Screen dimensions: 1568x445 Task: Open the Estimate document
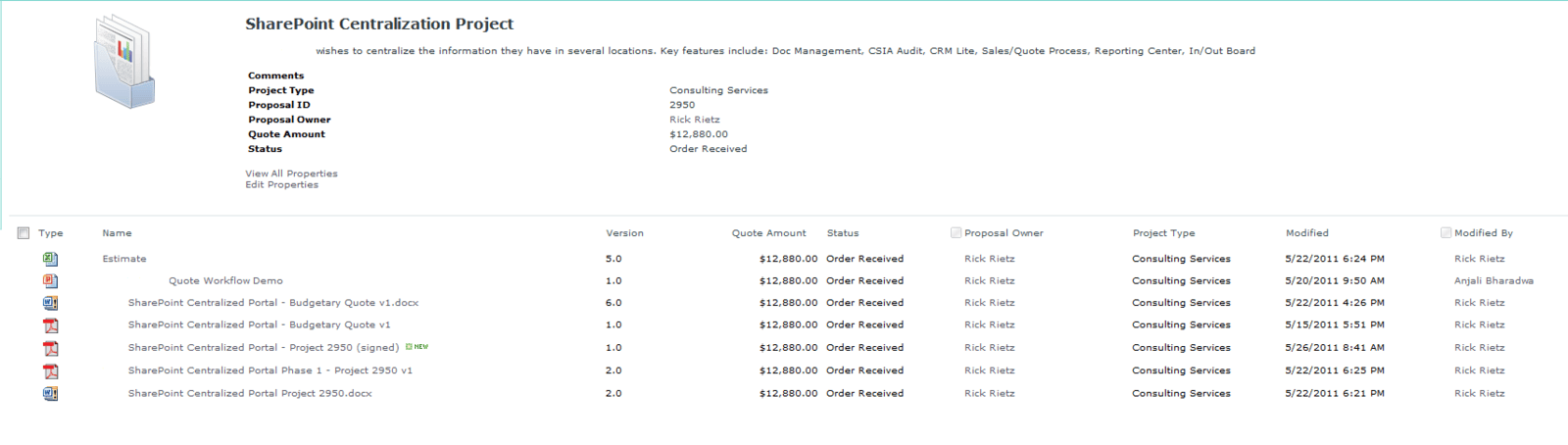coord(124,259)
